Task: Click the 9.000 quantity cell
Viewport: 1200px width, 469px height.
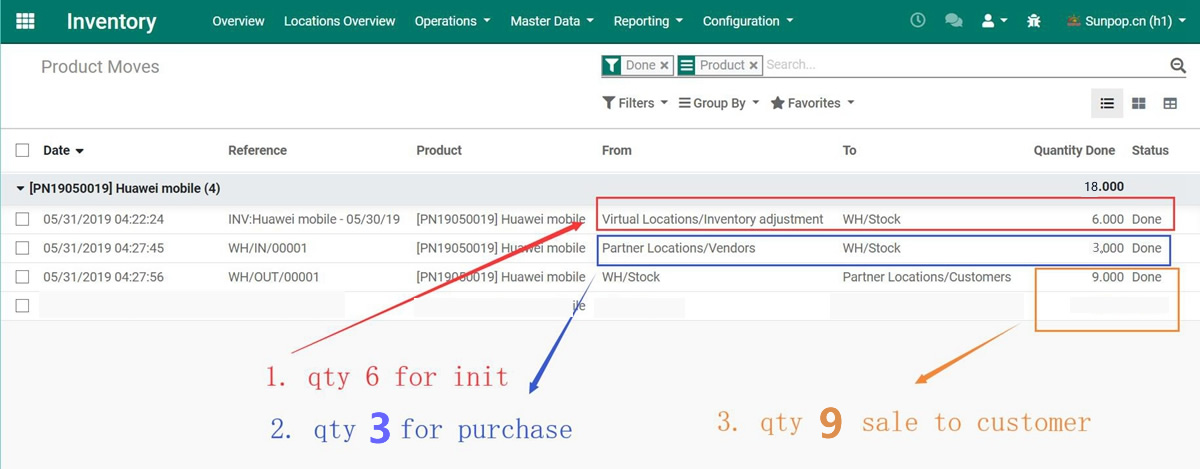Action: 1107,277
